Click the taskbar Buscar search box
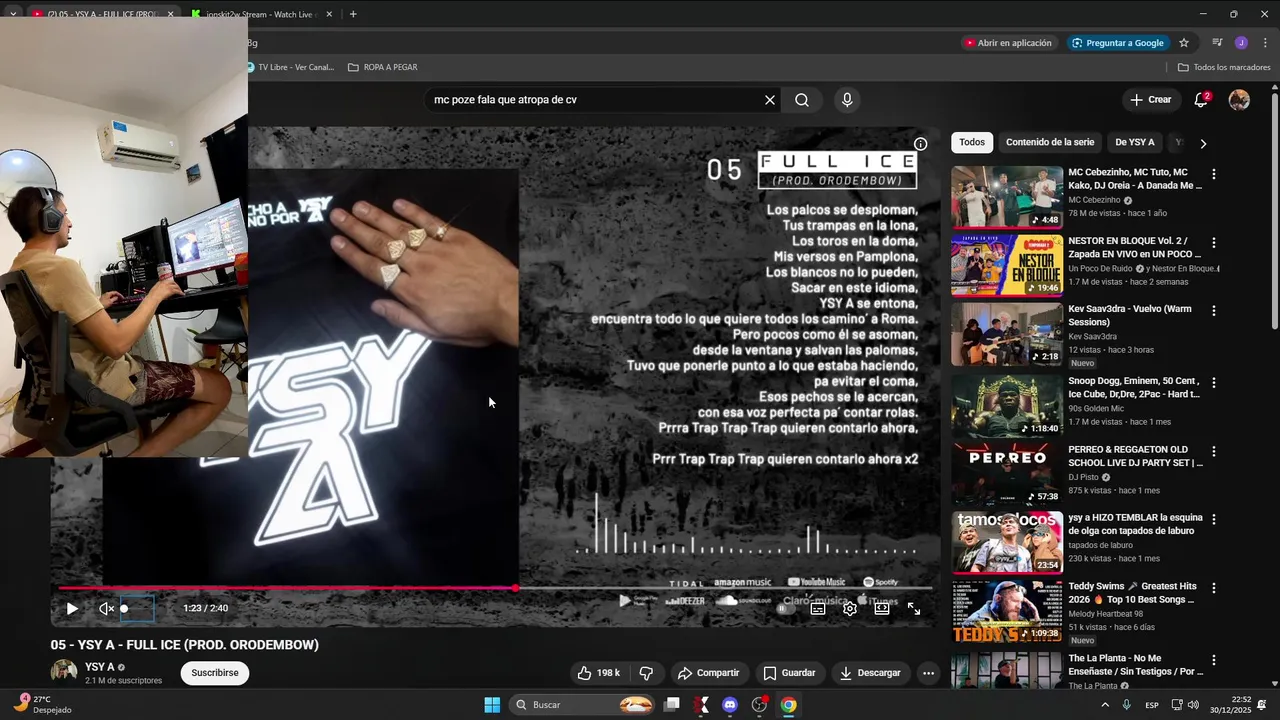Screen dimensions: 1280x720 584,705
